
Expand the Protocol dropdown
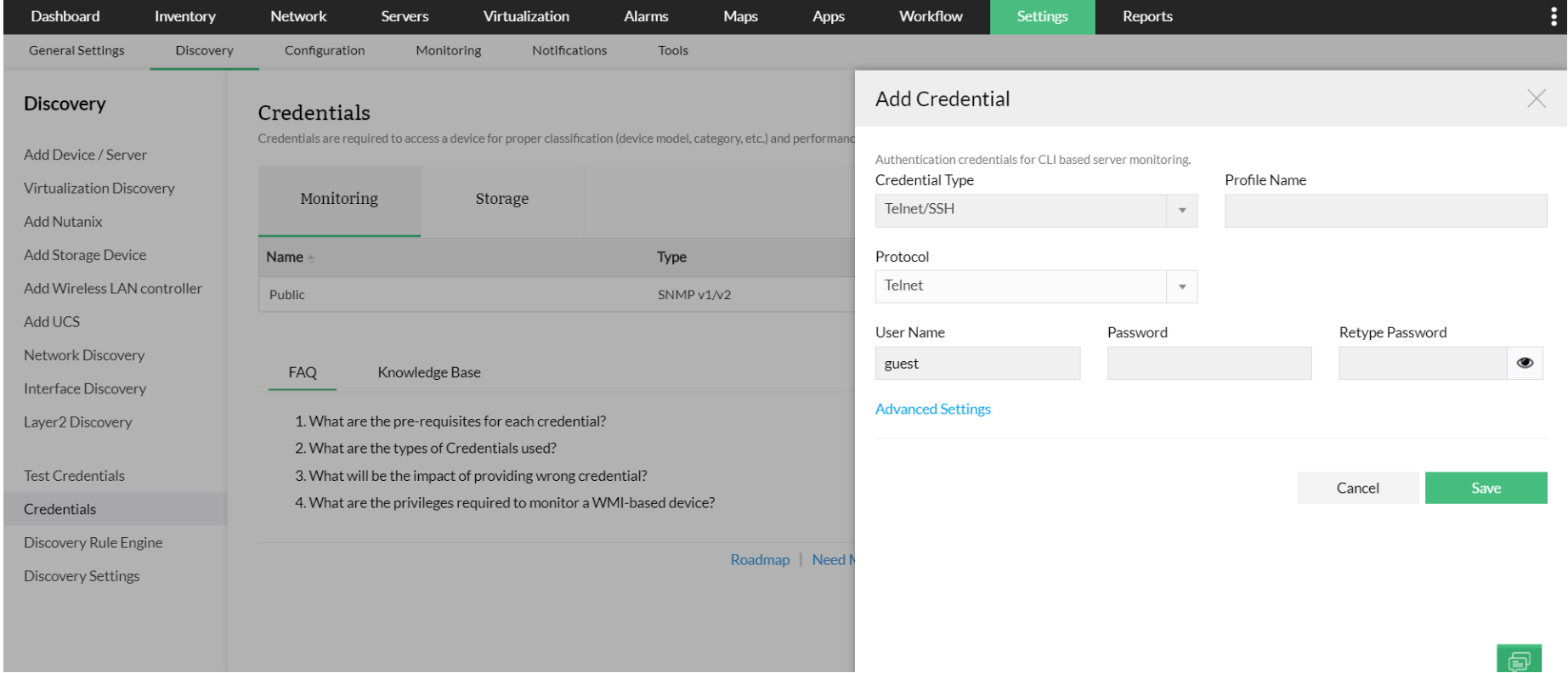[x=1181, y=286]
